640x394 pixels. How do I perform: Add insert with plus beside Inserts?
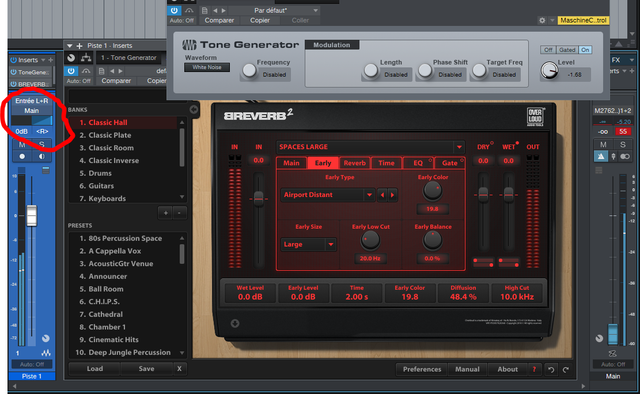(x=51, y=60)
